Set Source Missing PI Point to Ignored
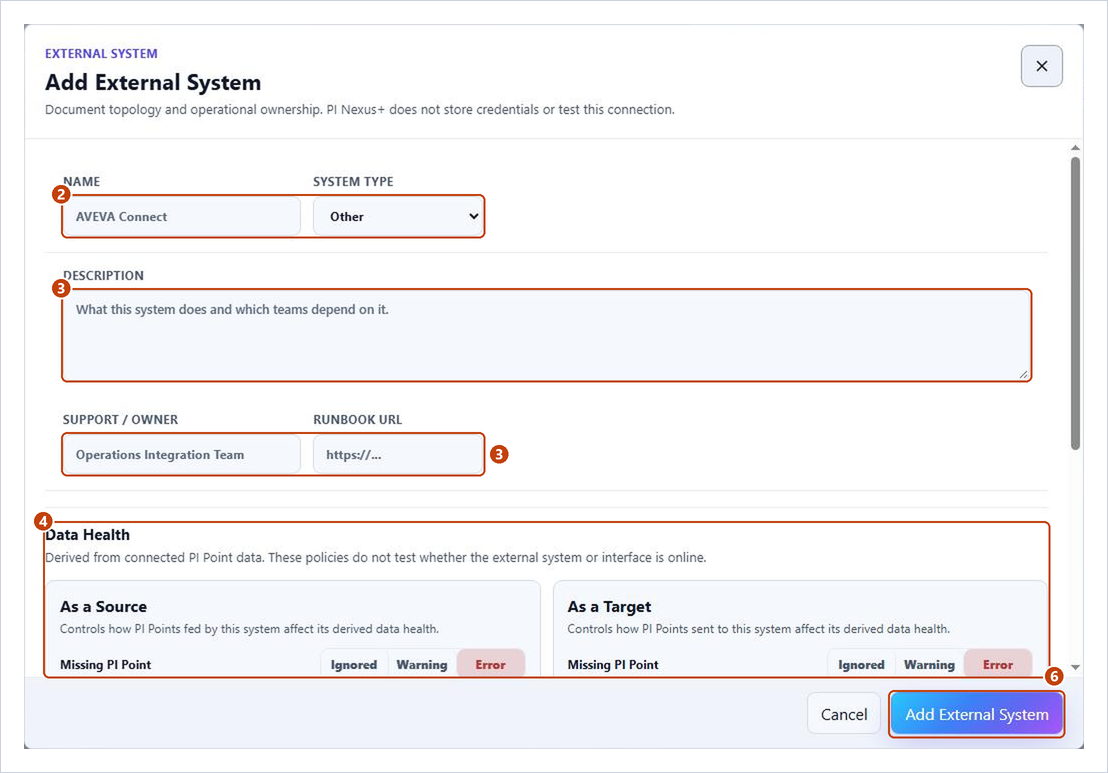This screenshot has height=773, width=1108. click(354, 664)
